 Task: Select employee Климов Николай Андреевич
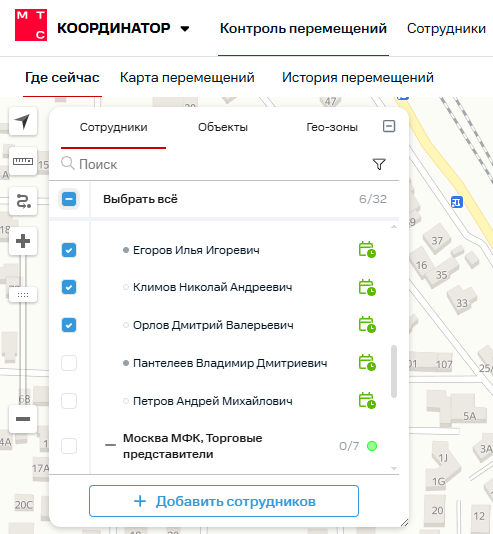coord(212,287)
